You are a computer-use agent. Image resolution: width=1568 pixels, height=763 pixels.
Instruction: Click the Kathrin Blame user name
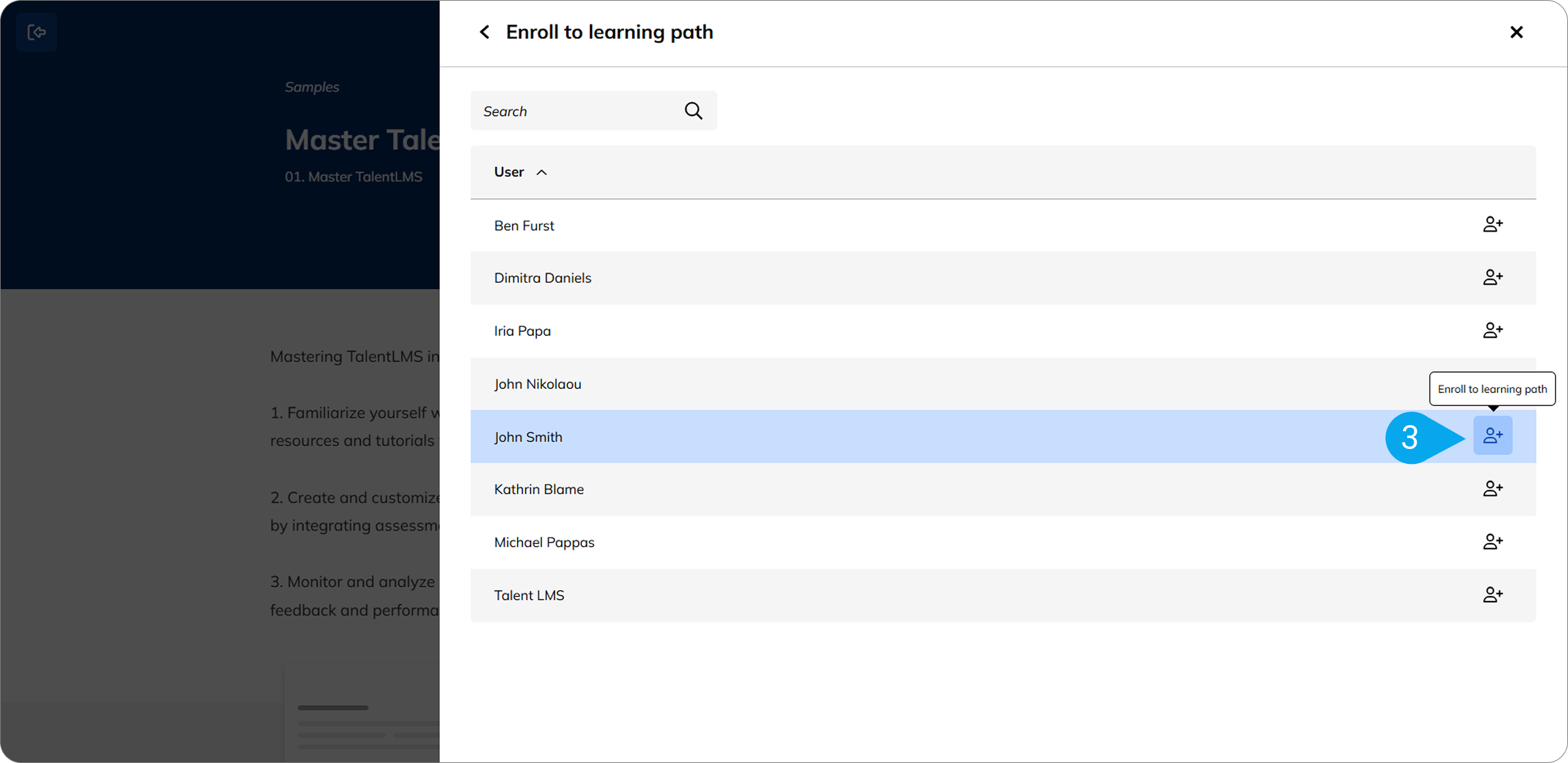[x=538, y=489]
